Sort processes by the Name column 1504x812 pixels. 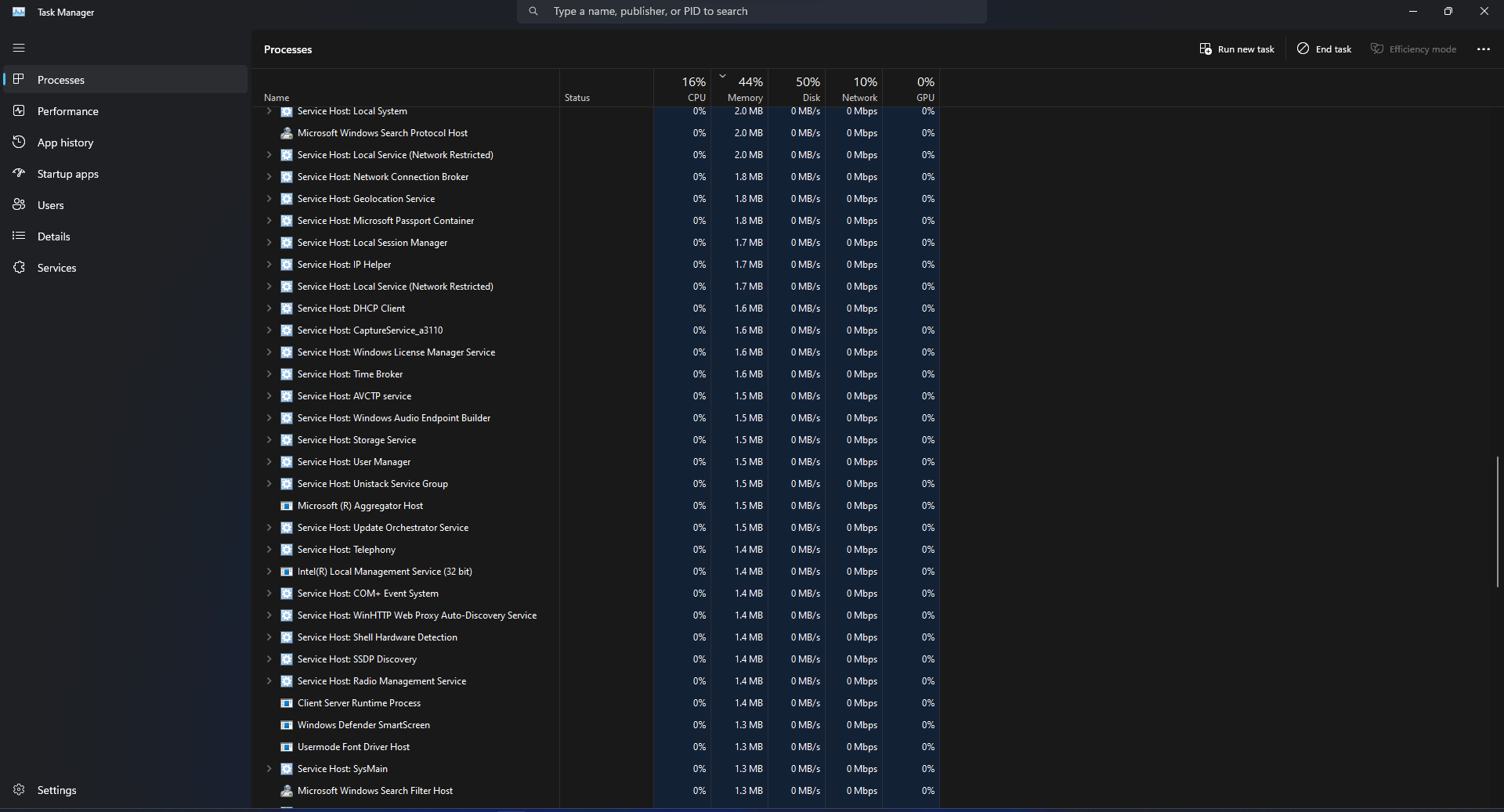[x=406, y=88]
